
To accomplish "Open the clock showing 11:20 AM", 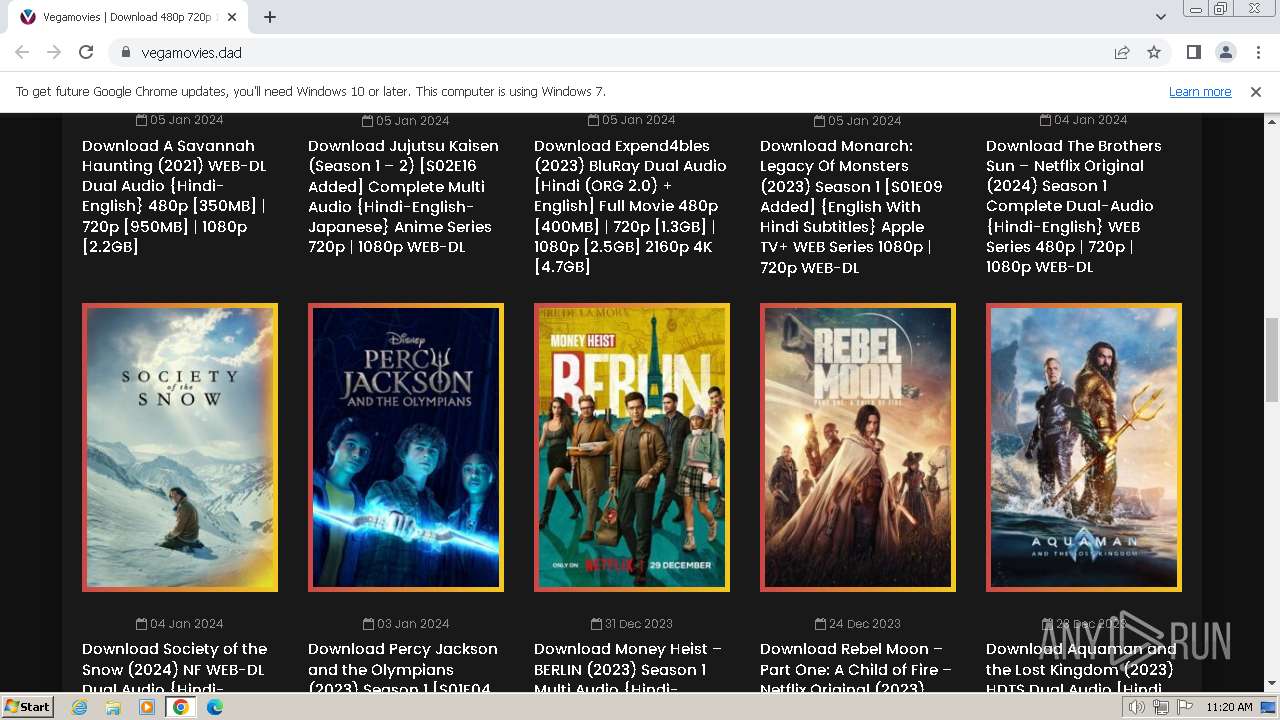I will point(1229,707).
